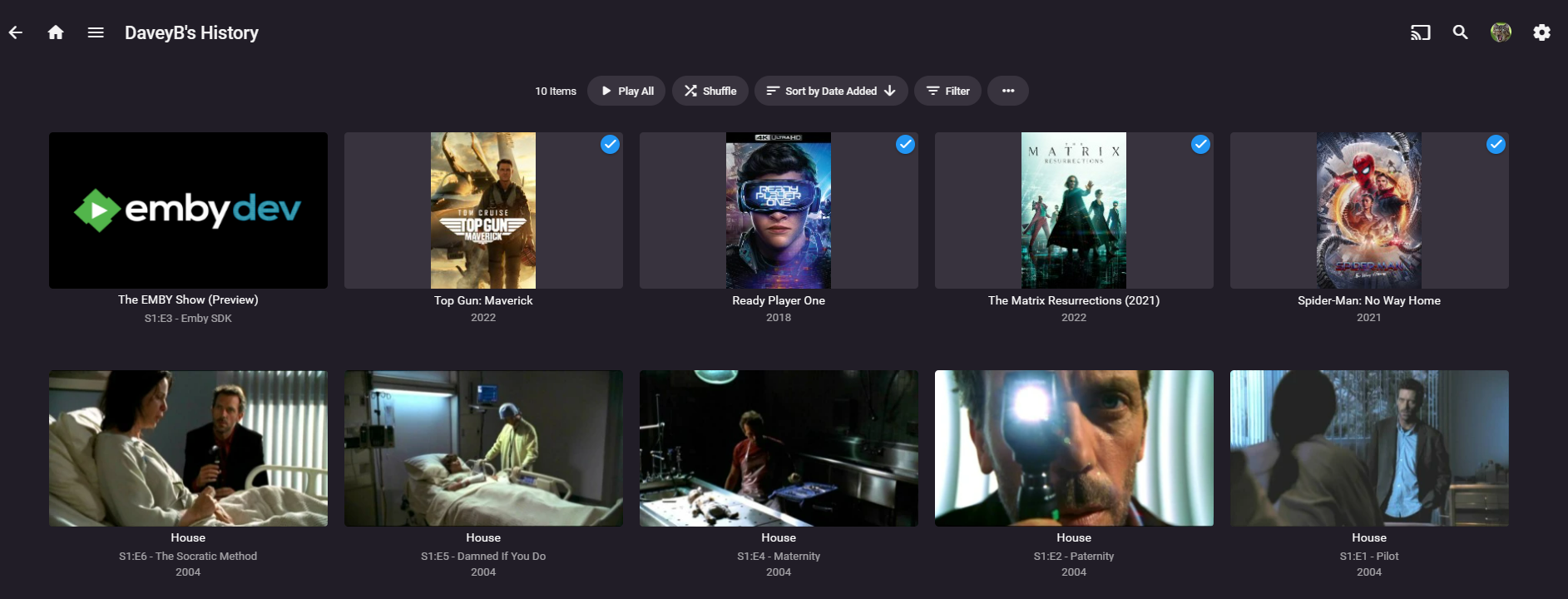Open the Top Gun: Maverick poster
This screenshot has height=599, width=1568.
click(483, 210)
